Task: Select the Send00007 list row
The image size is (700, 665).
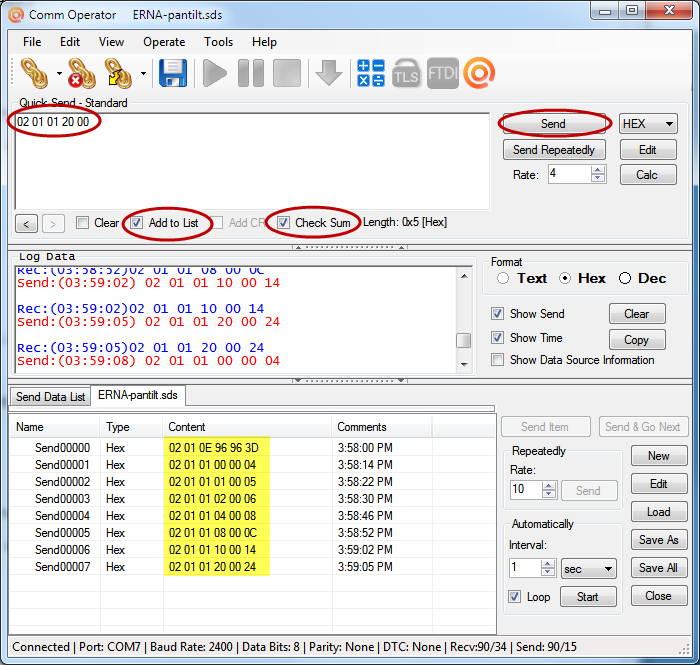Action: pyautogui.click(x=252, y=567)
